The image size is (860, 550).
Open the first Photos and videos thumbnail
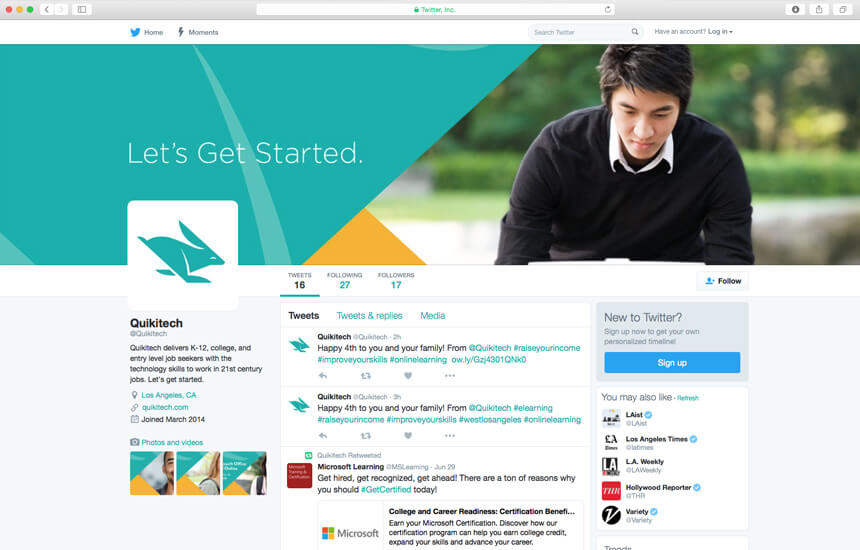[152, 473]
